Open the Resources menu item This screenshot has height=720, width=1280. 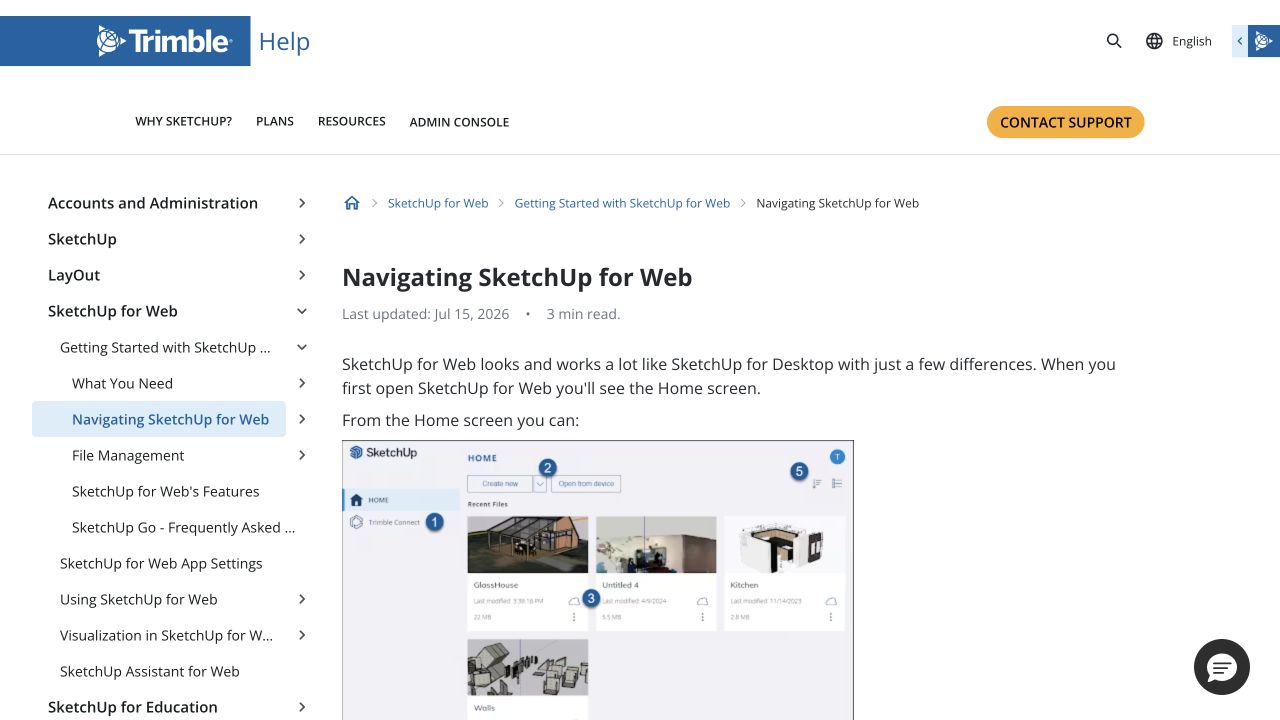[x=352, y=121]
